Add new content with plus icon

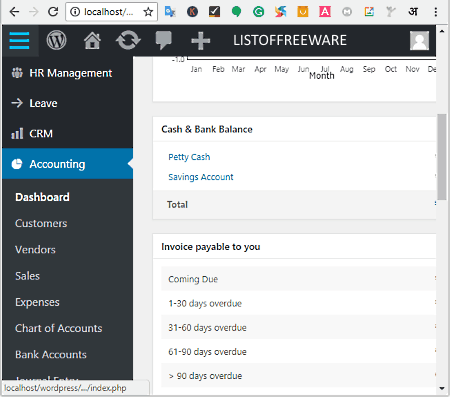pos(201,41)
